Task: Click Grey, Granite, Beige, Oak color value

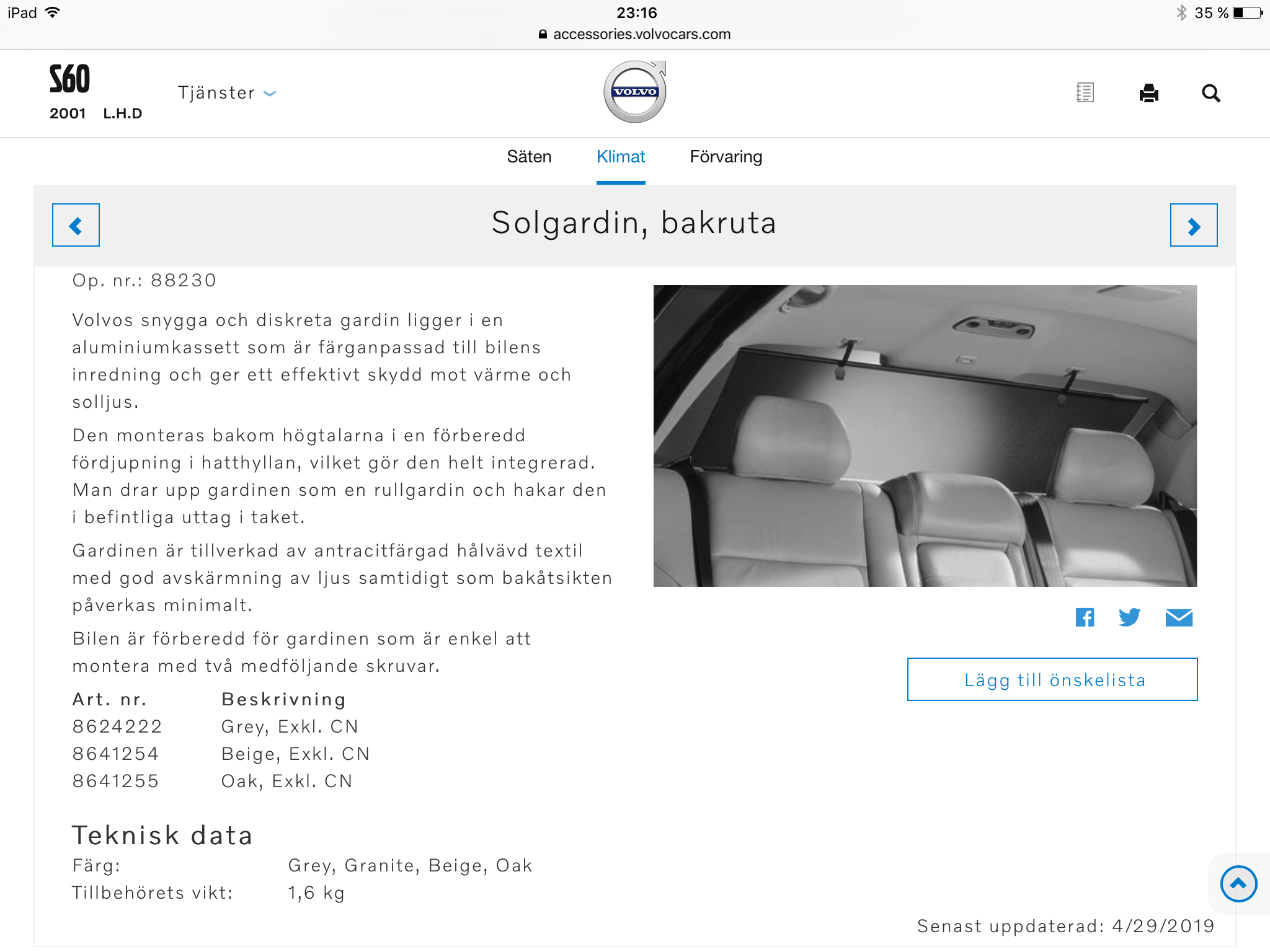Action: (x=410, y=866)
